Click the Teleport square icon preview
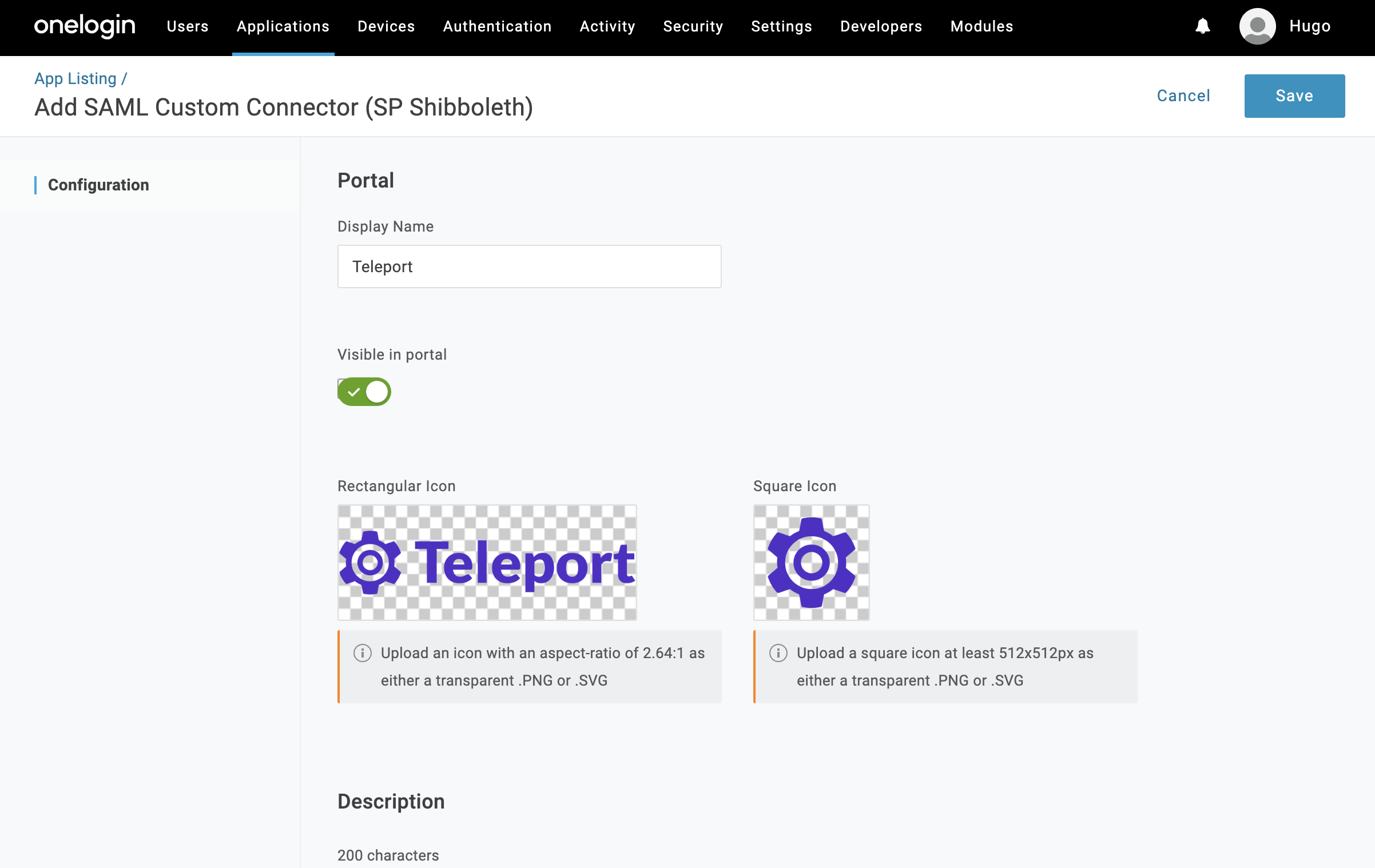 (812, 562)
